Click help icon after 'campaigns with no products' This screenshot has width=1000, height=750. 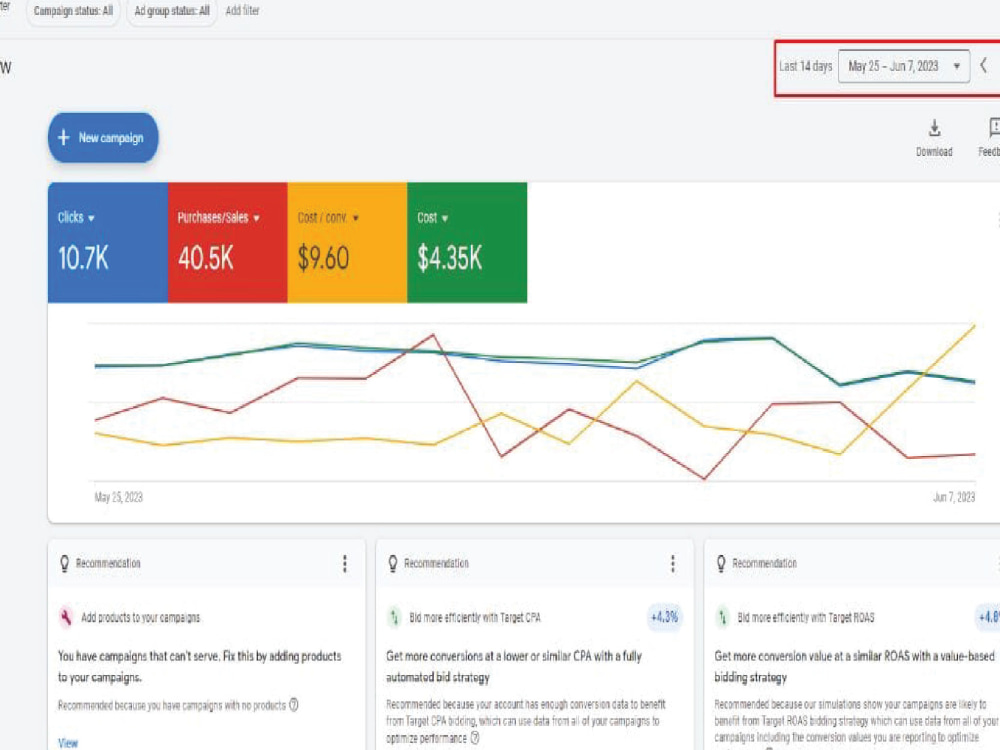coord(293,705)
